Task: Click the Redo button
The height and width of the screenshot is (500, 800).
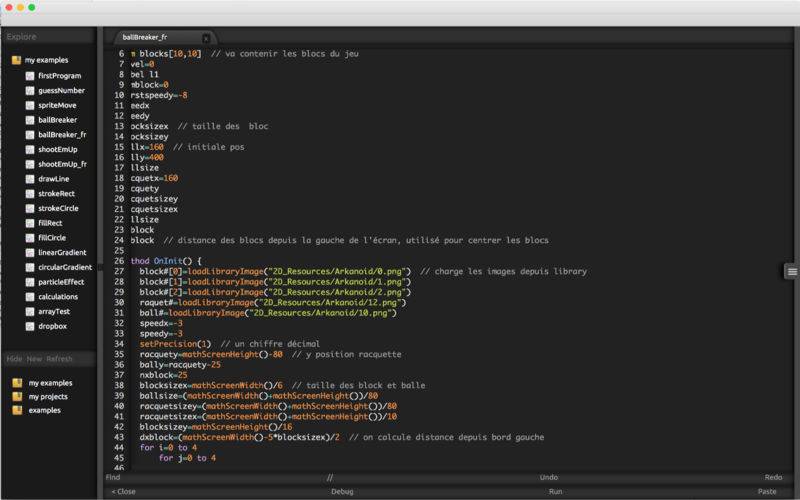Action: point(773,478)
